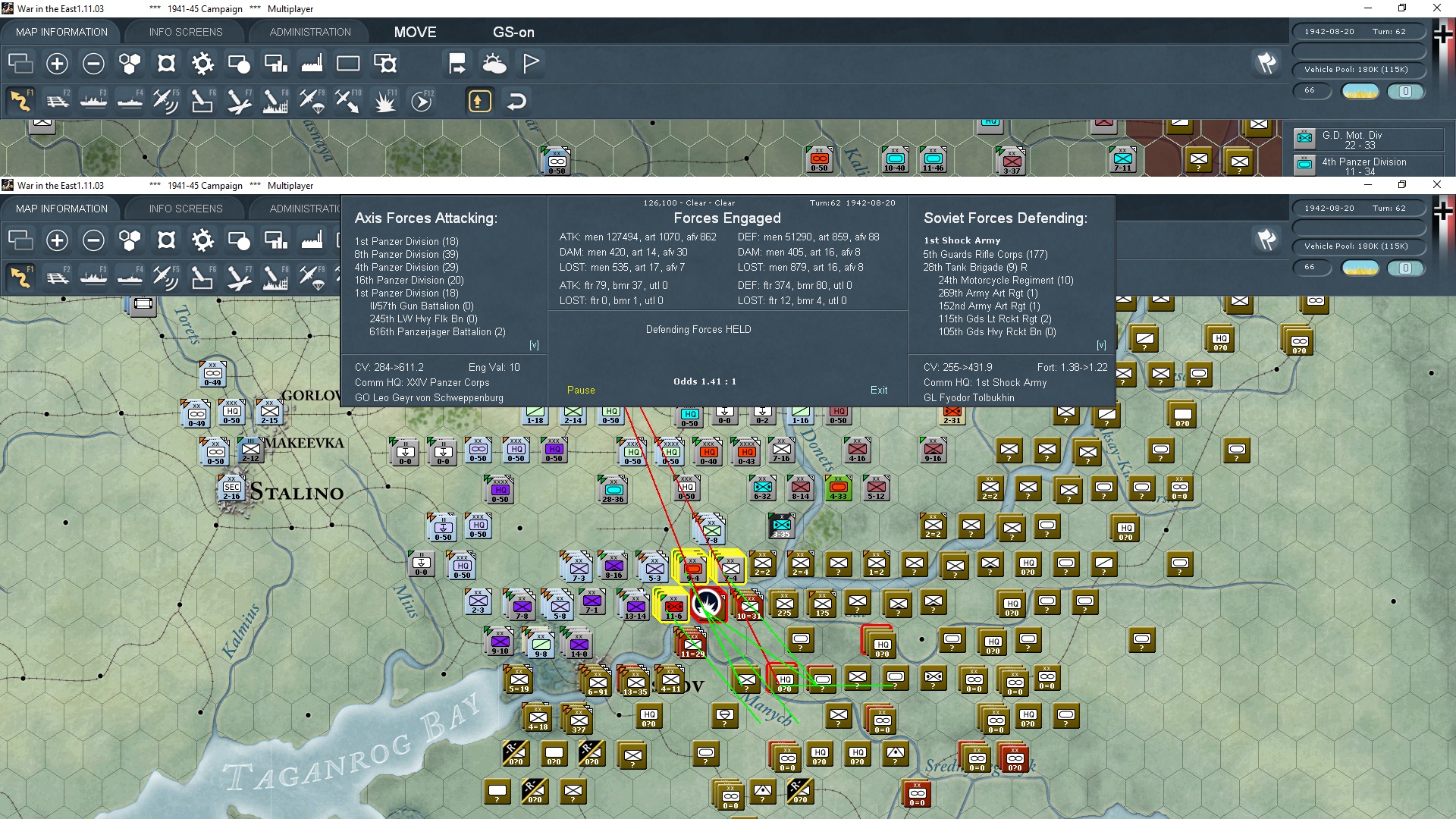
Task: Click 5th Guards Rifle Corps (177) entry
Action: tap(985, 254)
